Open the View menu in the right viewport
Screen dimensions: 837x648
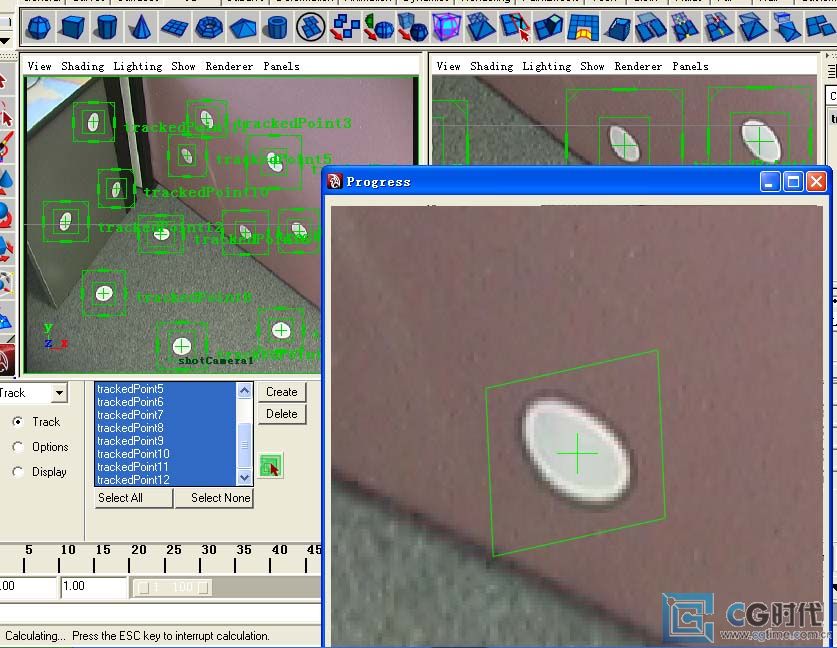coord(448,66)
